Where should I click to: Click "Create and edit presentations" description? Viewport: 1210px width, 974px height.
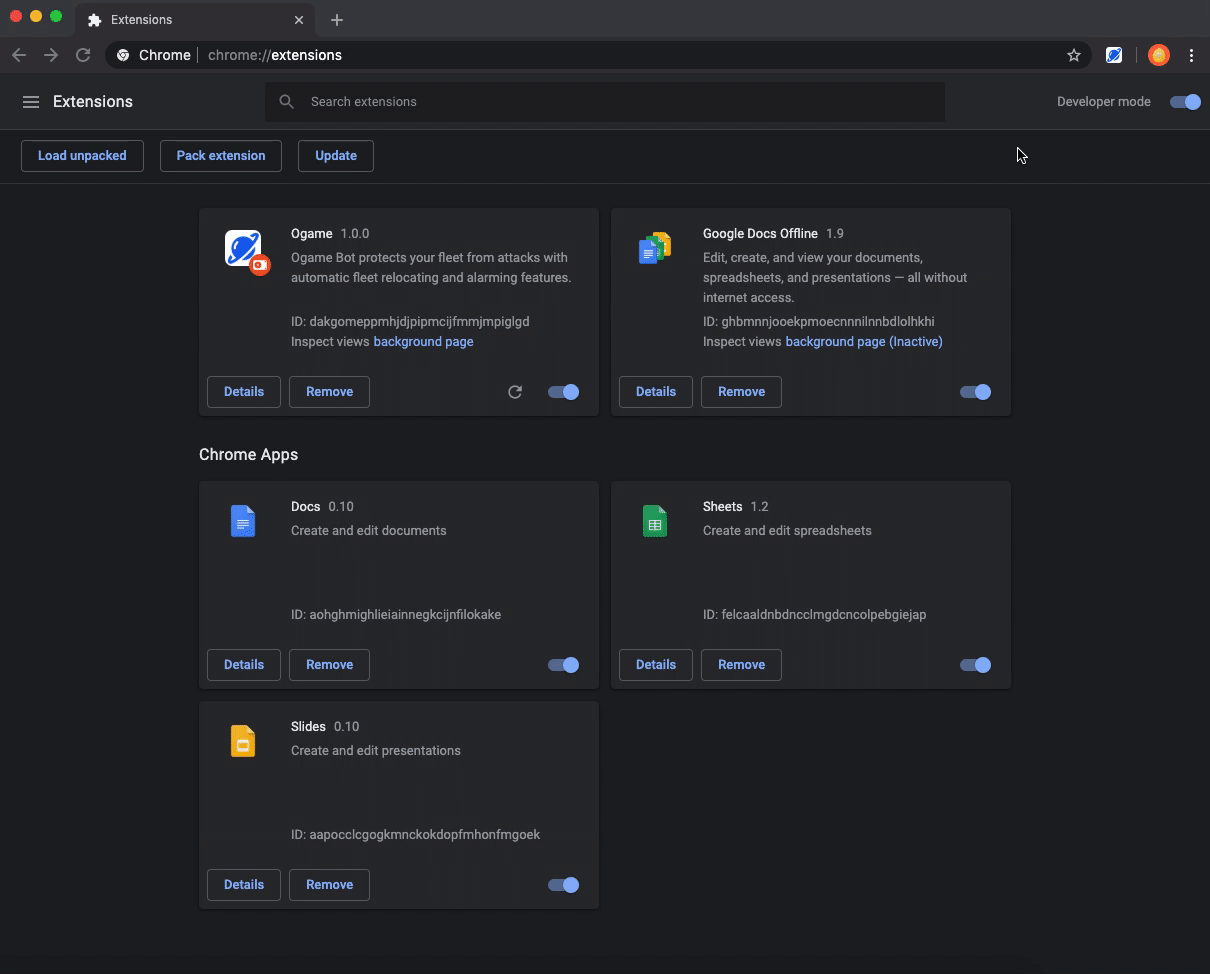[376, 751]
